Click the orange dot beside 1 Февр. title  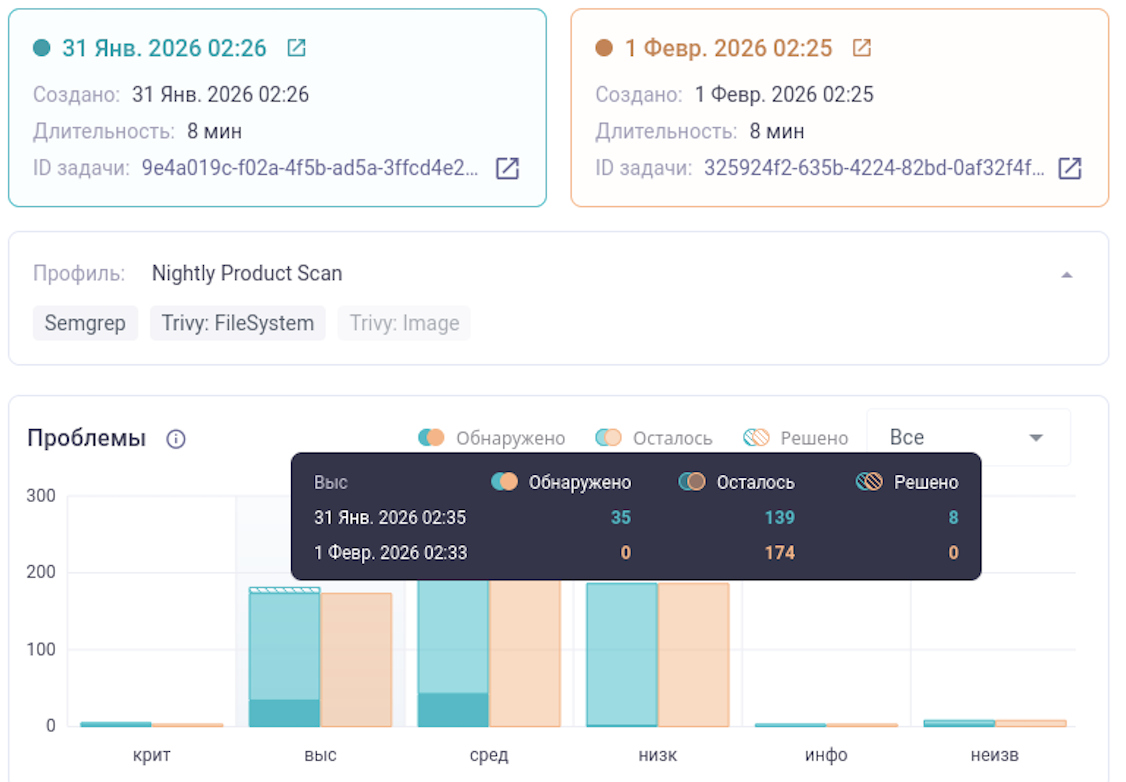point(603,48)
